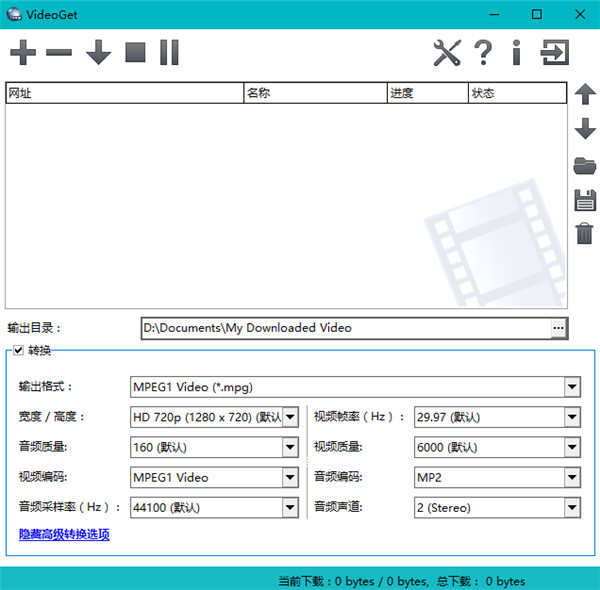This screenshot has height=590, width=600.
Task: Expand the 视频帧率 29.97 dropdown
Action: pos(572,417)
